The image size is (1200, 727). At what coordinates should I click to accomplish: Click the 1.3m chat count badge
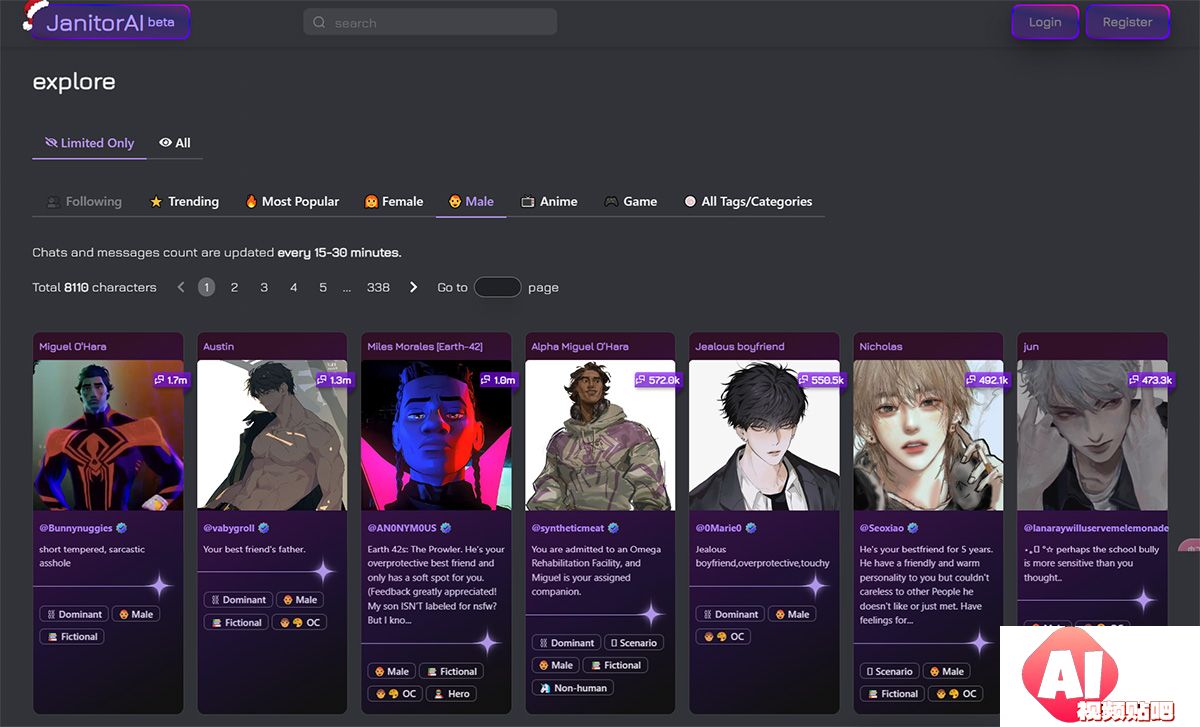click(x=335, y=380)
